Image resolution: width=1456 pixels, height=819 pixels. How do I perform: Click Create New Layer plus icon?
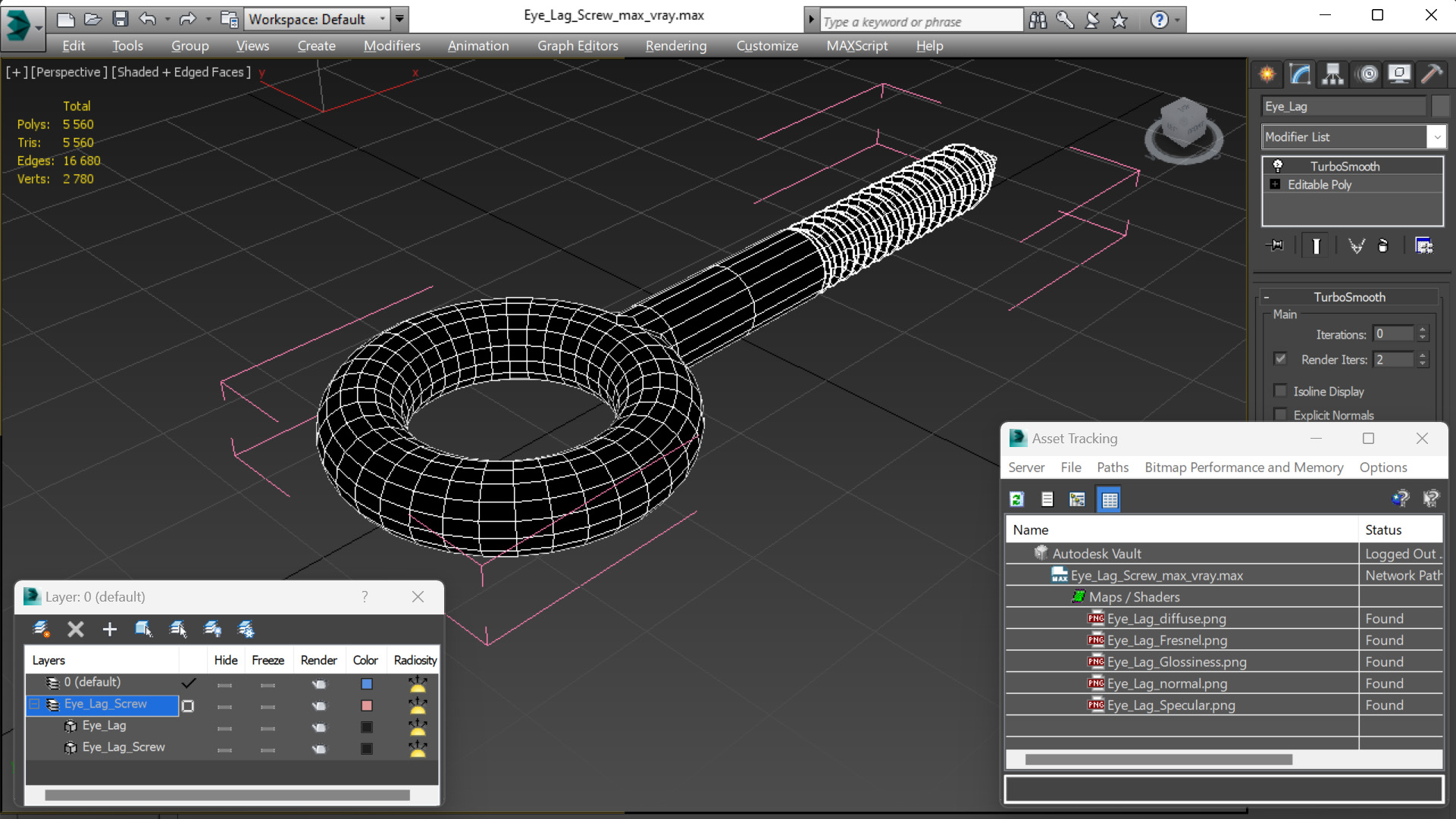[110, 629]
